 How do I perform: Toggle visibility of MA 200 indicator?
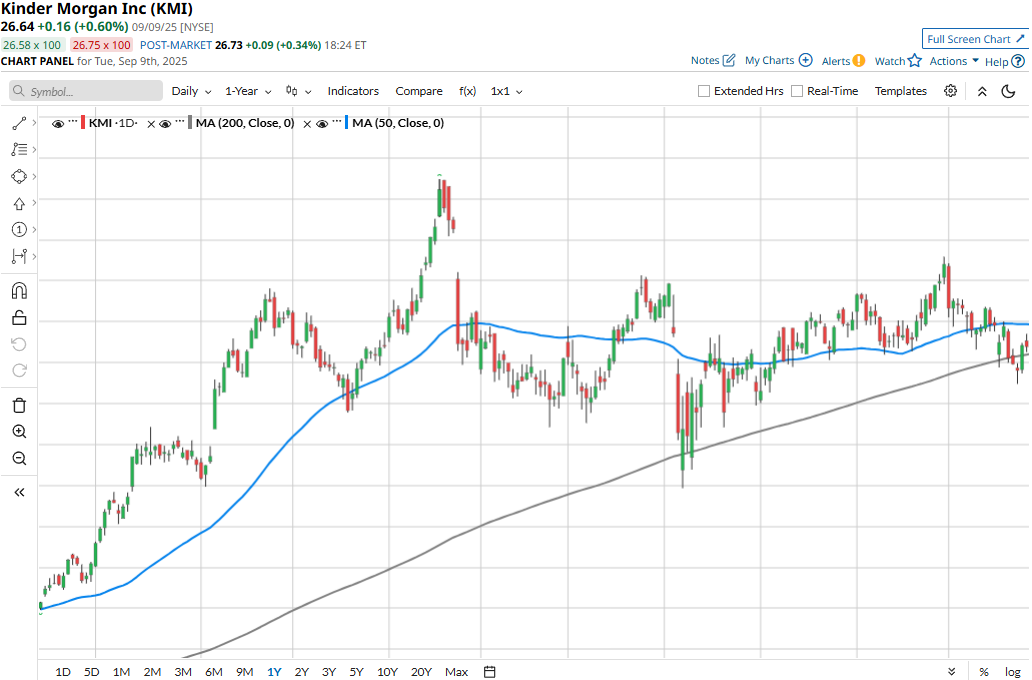[165, 124]
